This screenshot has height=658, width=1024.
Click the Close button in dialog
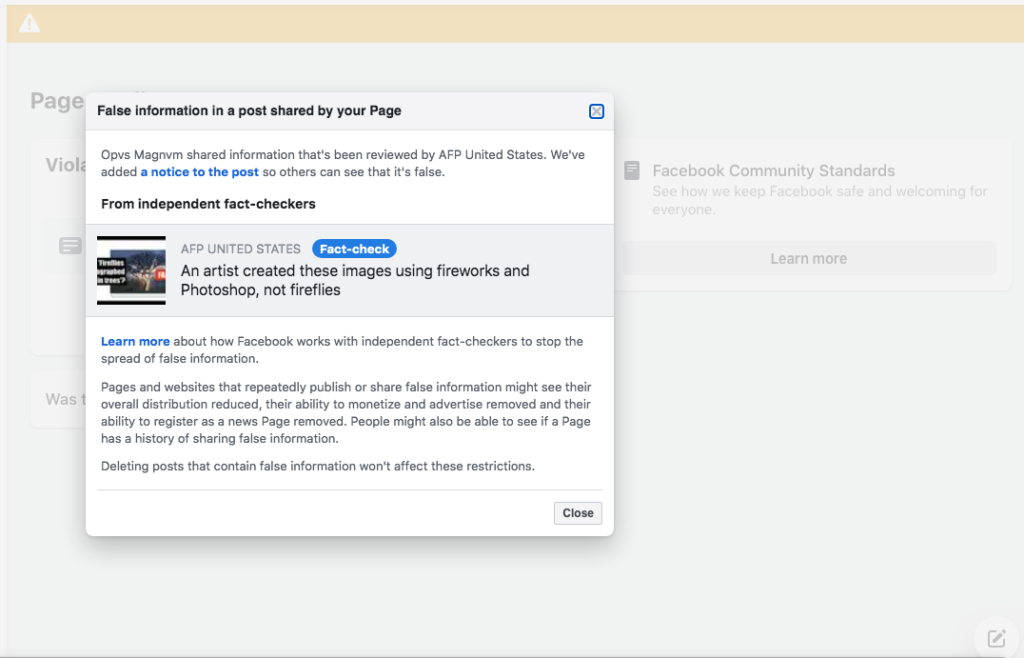[x=578, y=513]
